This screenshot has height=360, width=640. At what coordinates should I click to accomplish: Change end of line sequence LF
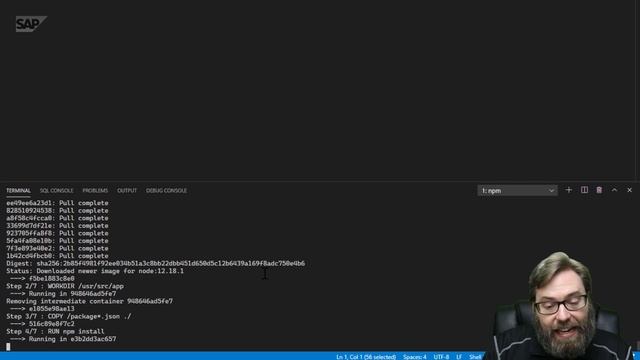459,357
